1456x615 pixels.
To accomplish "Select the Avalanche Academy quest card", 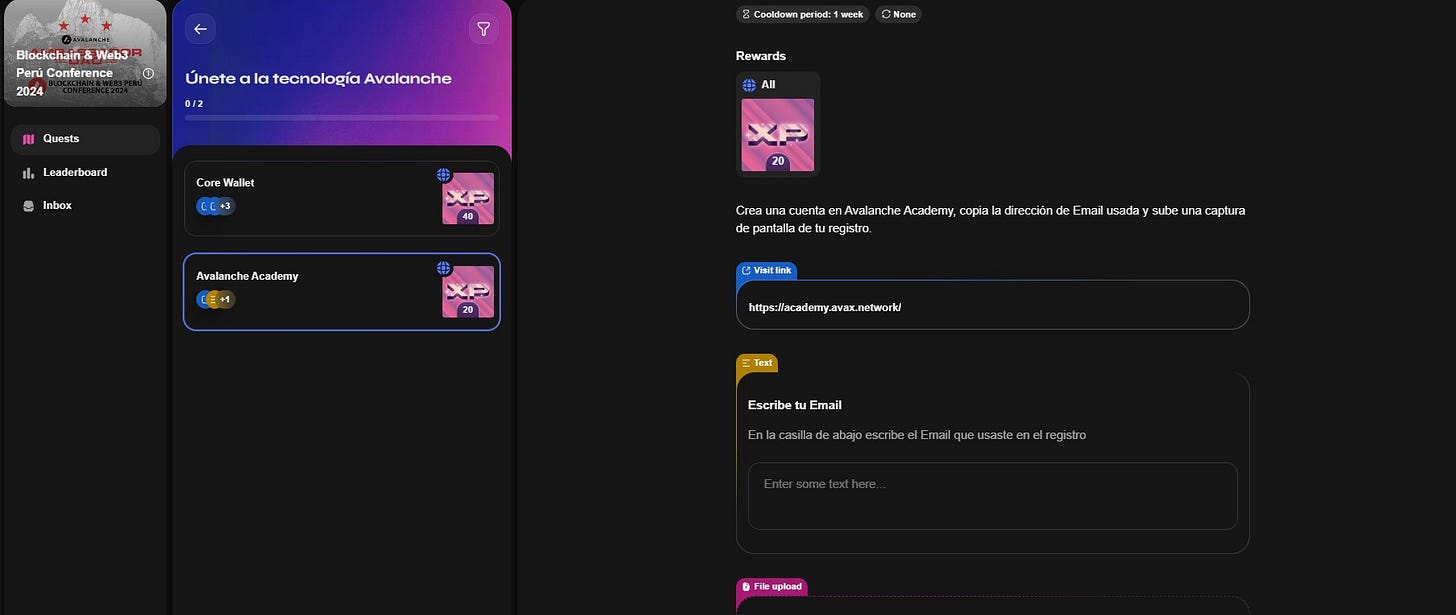I will [342, 291].
